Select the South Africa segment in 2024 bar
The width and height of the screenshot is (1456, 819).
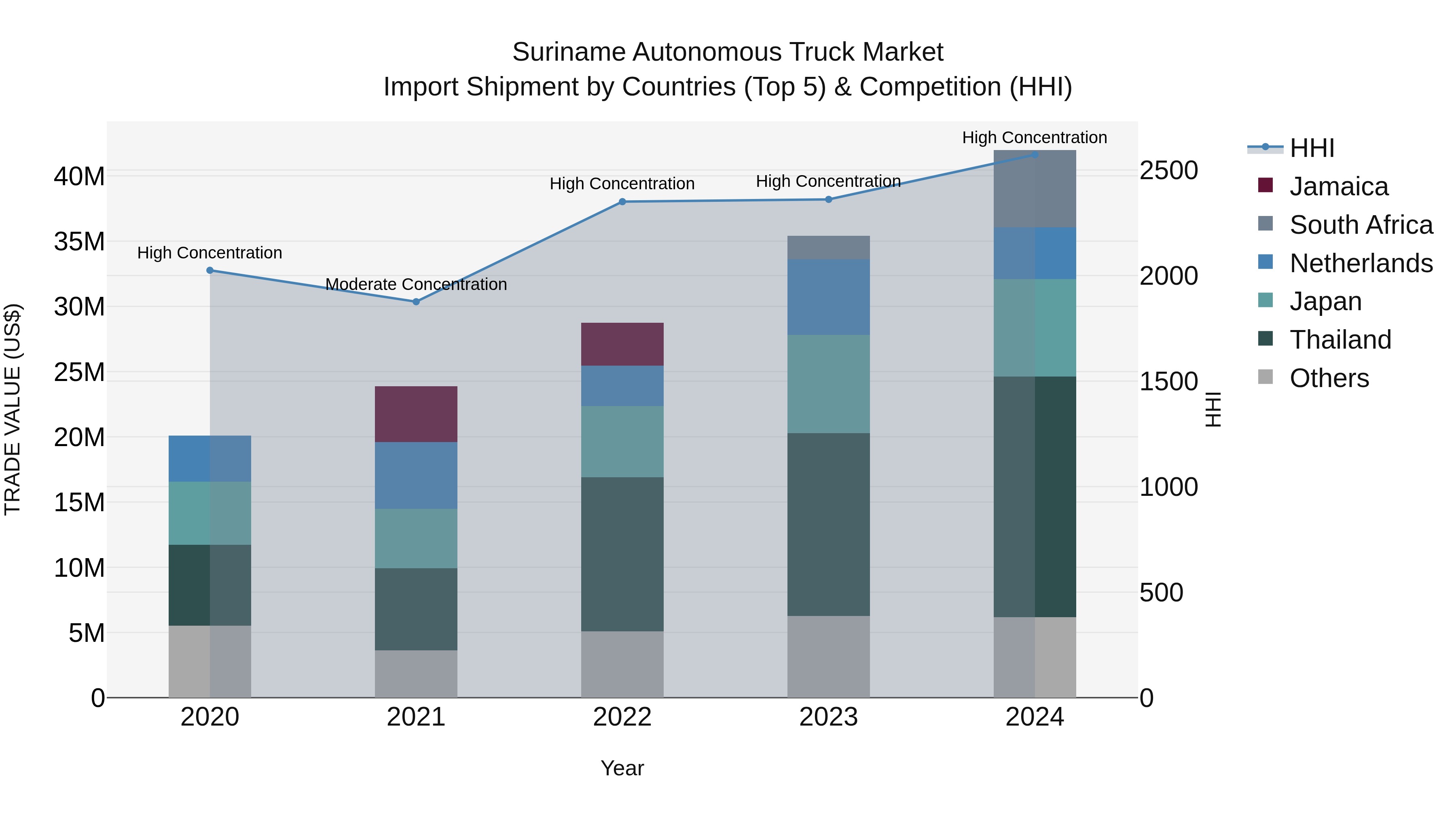(1035, 189)
